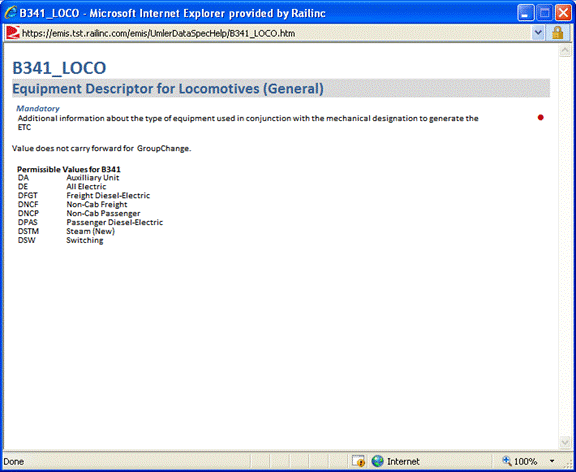
Task: Click the DSW Switching value row
Action: coord(61,241)
